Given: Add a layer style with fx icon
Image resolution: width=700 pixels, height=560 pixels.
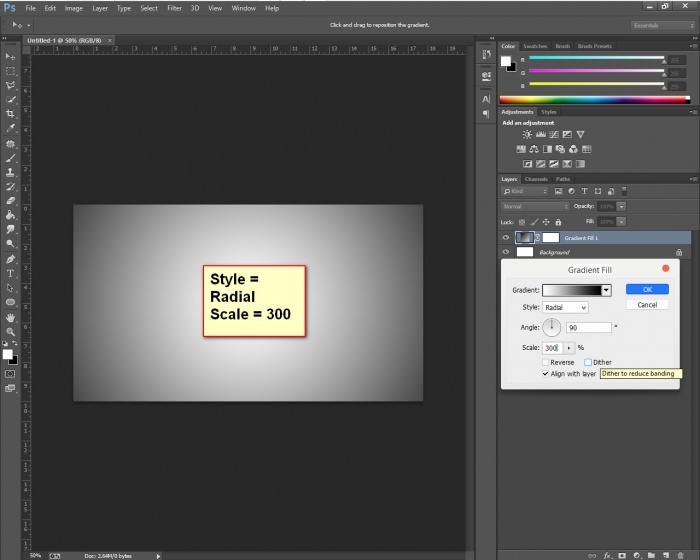Looking at the screenshot, I should (x=607, y=553).
